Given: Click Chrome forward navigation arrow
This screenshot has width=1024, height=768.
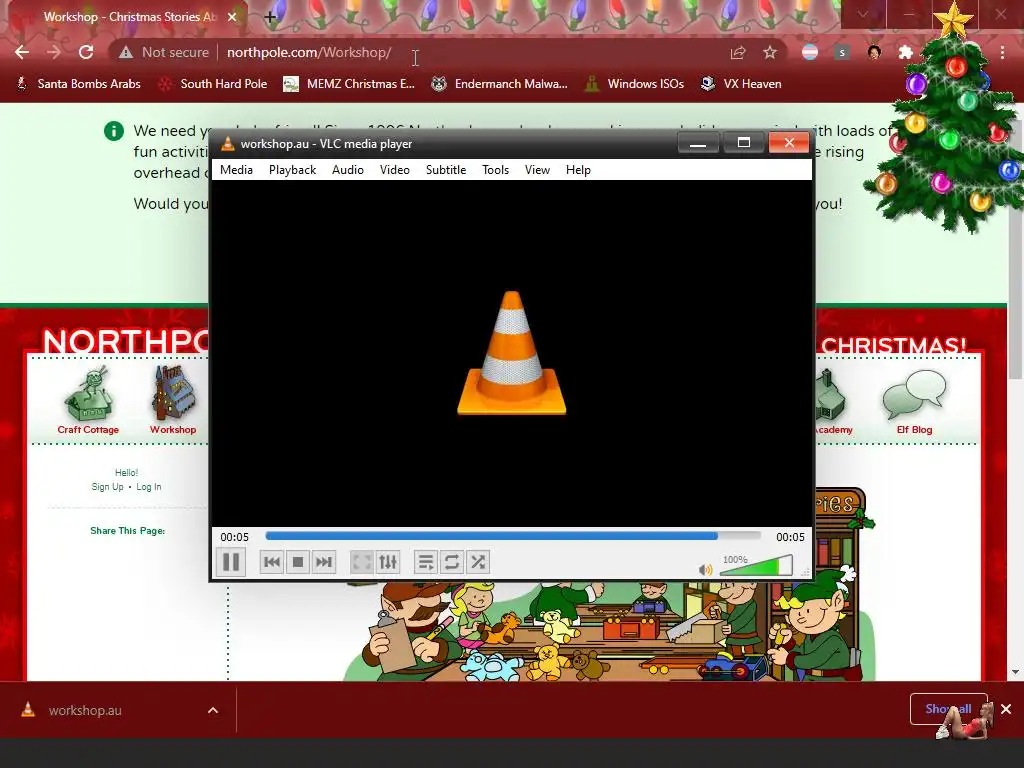Looking at the screenshot, I should tap(54, 52).
